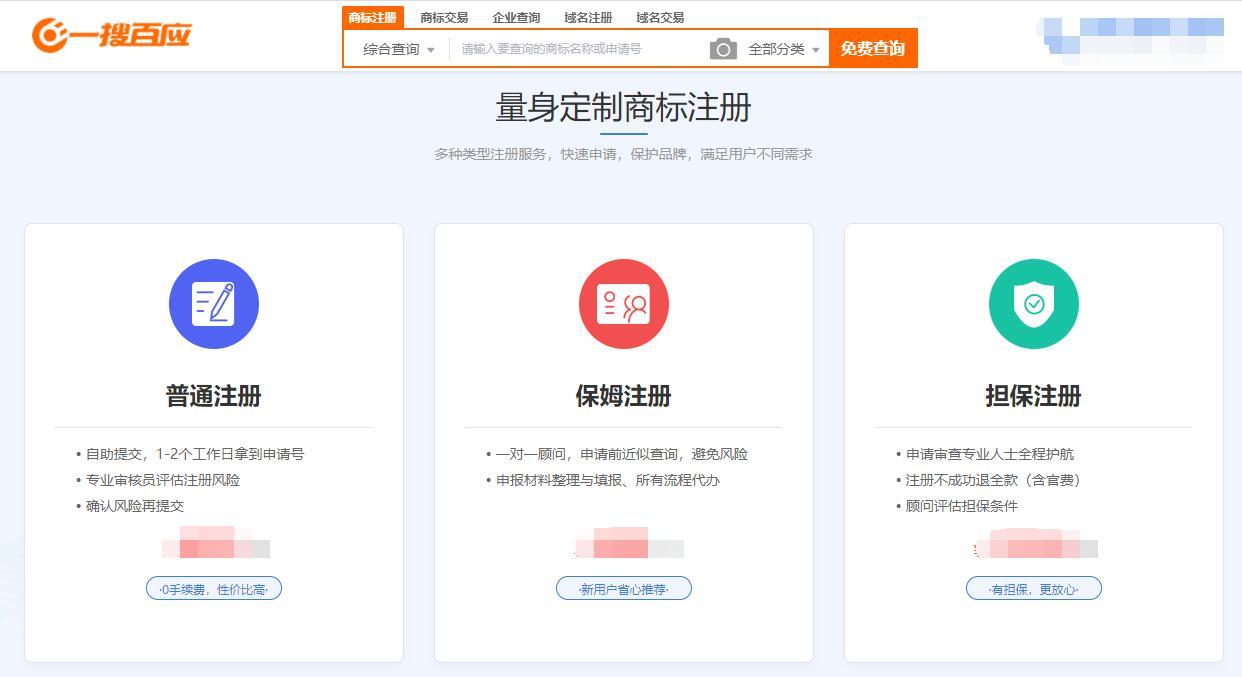Open the 企业查询 tab
The height and width of the screenshot is (677, 1242).
point(516,18)
